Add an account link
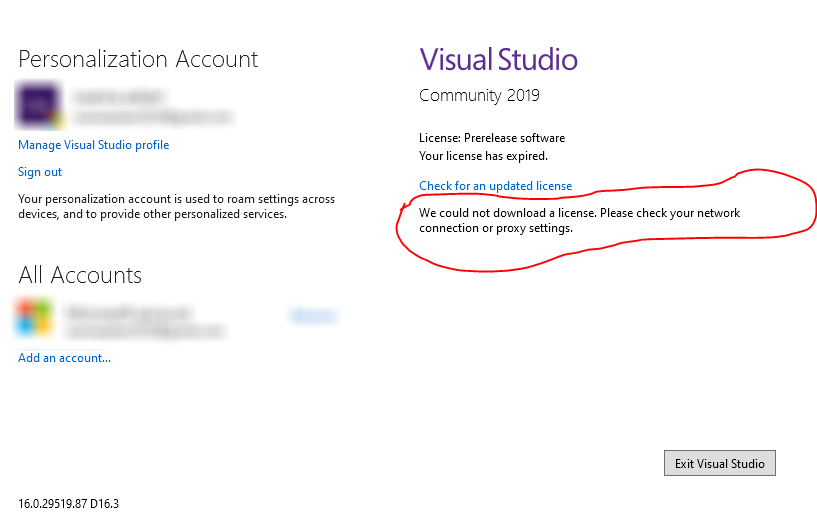This screenshot has height=525, width=817. click(65, 358)
